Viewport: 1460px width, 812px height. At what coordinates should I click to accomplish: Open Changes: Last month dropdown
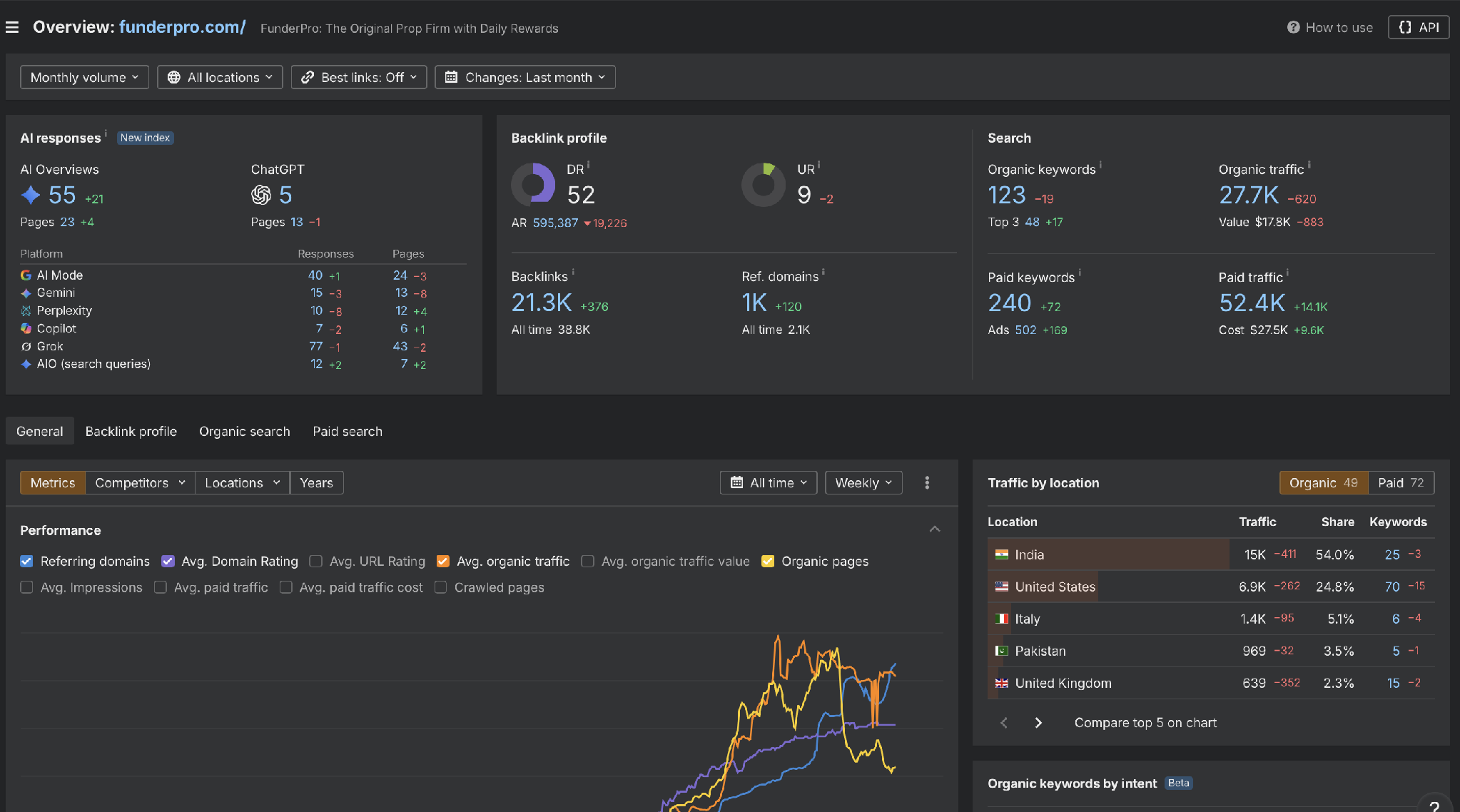tap(525, 77)
